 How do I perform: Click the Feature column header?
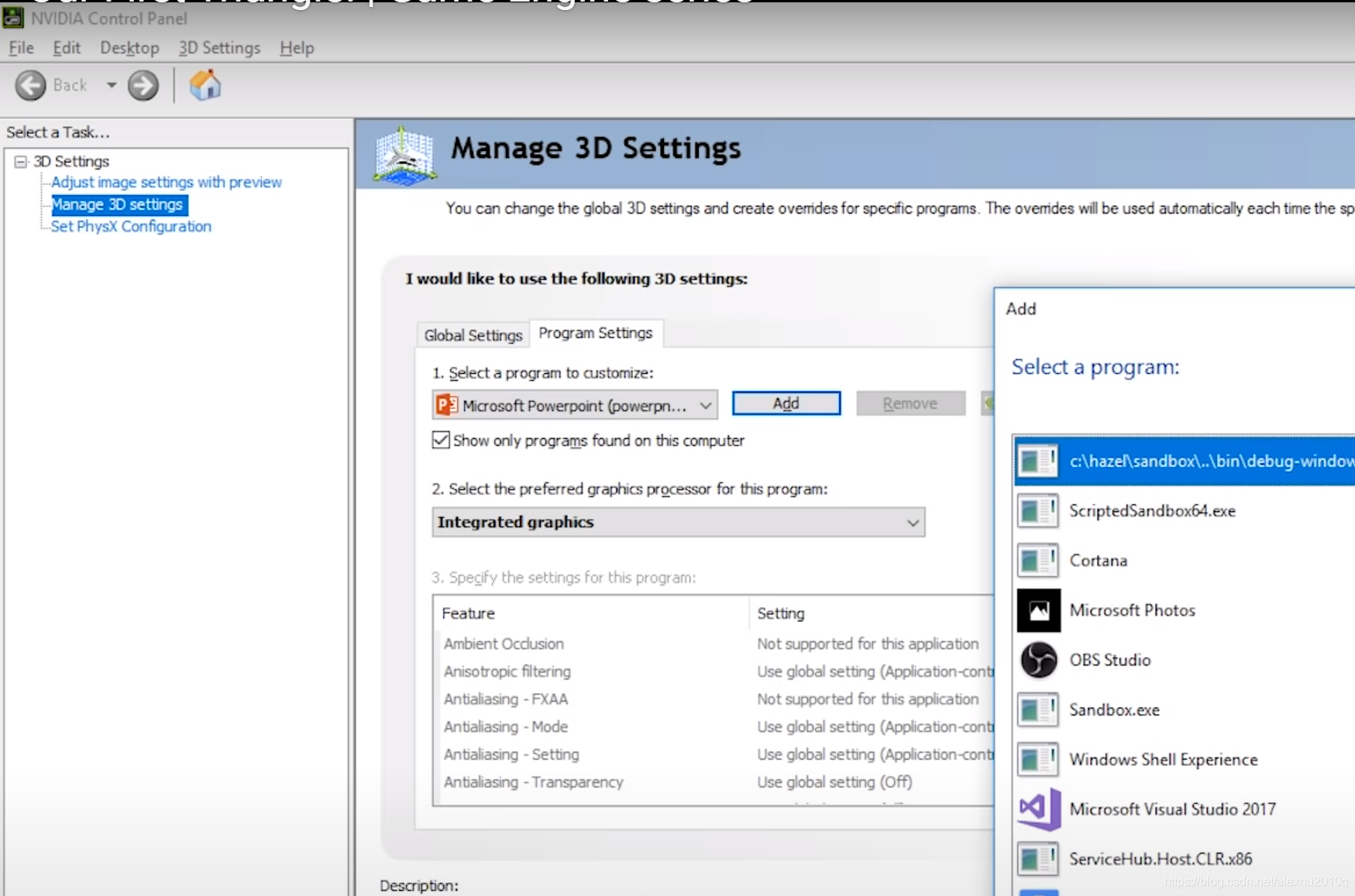point(592,613)
